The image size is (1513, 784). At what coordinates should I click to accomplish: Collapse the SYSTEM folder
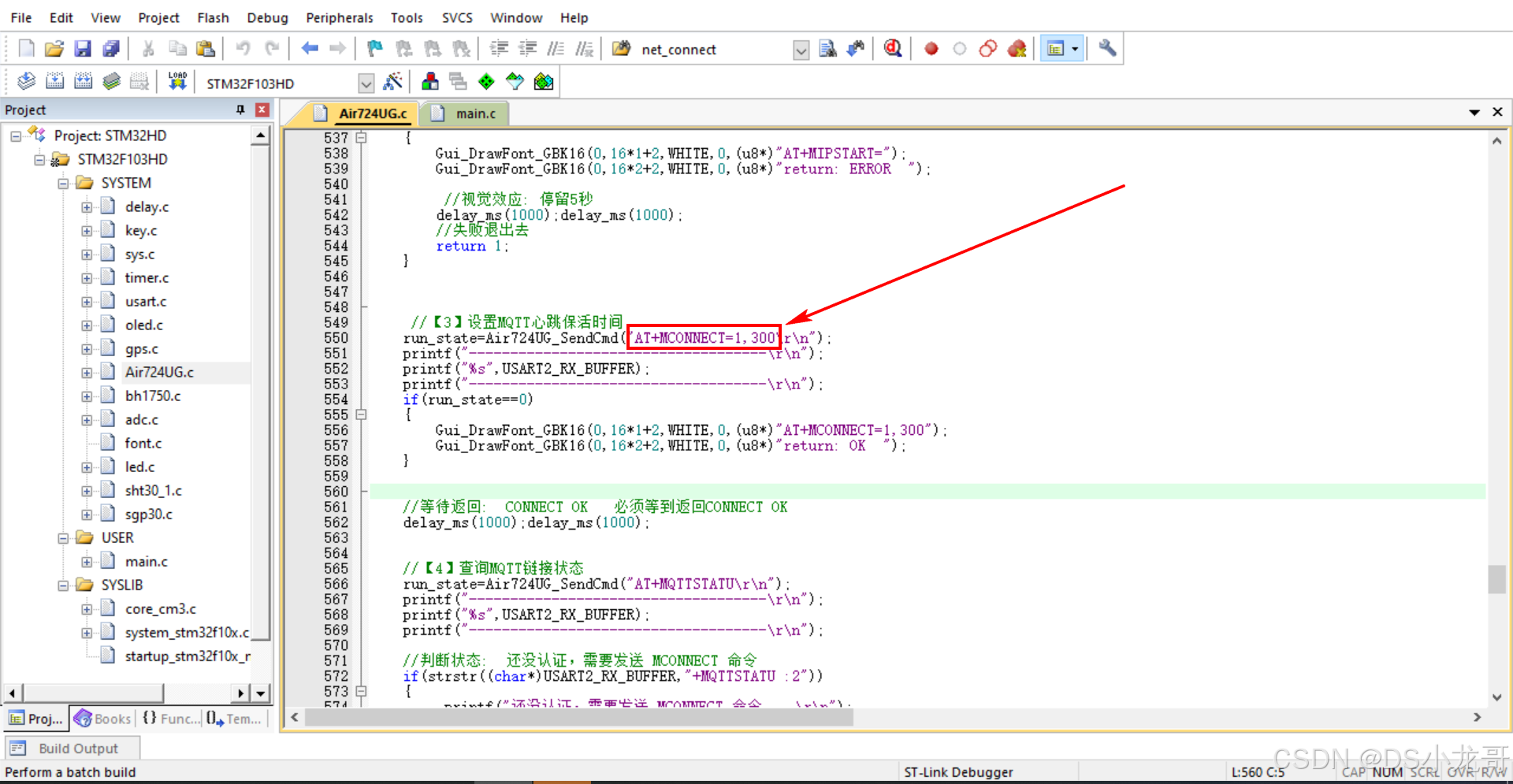pos(63,184)
